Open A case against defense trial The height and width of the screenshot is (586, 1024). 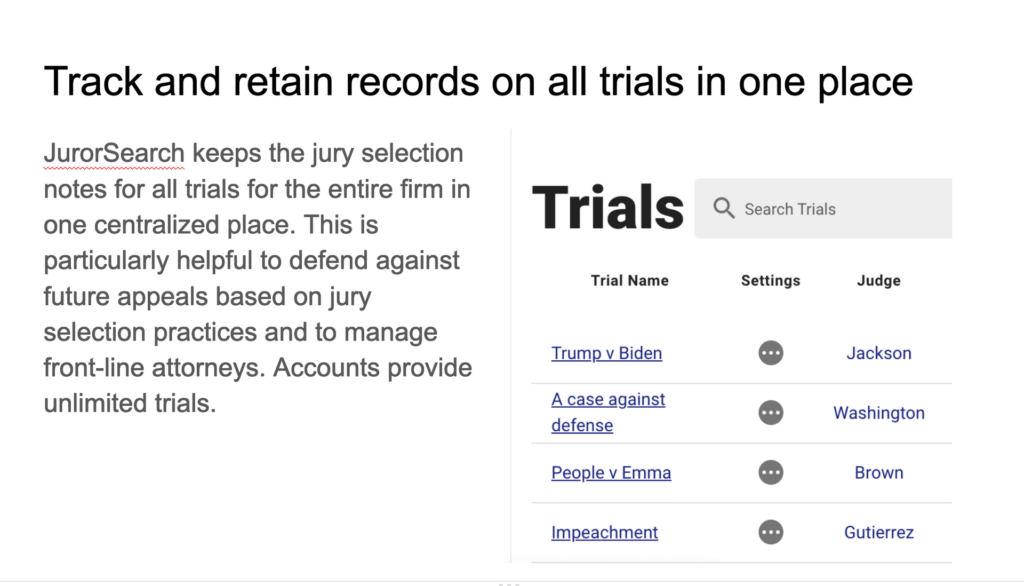pos(608,412)
